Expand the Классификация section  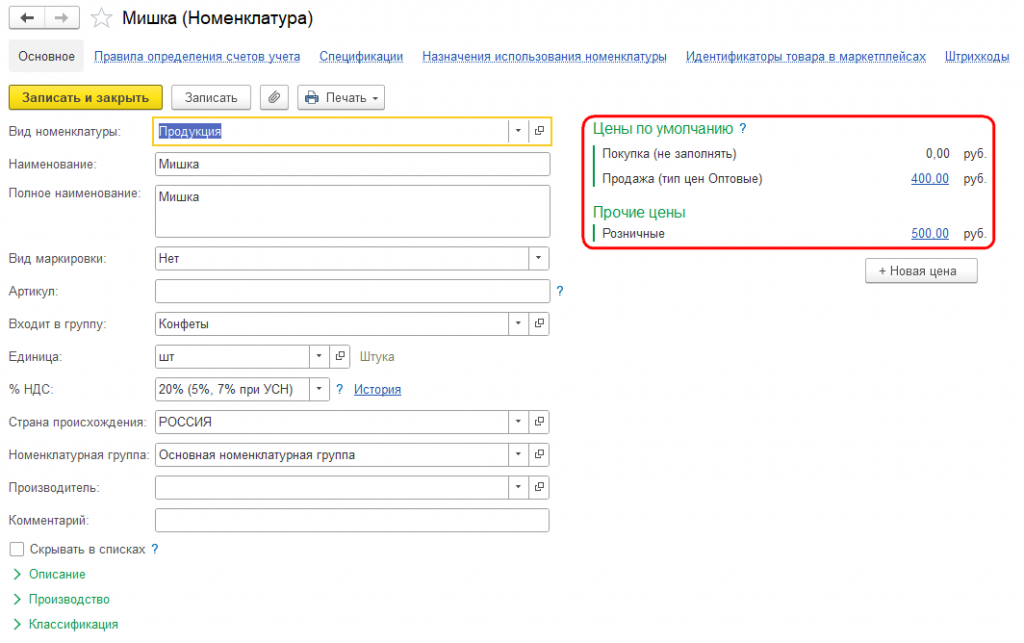65,624
